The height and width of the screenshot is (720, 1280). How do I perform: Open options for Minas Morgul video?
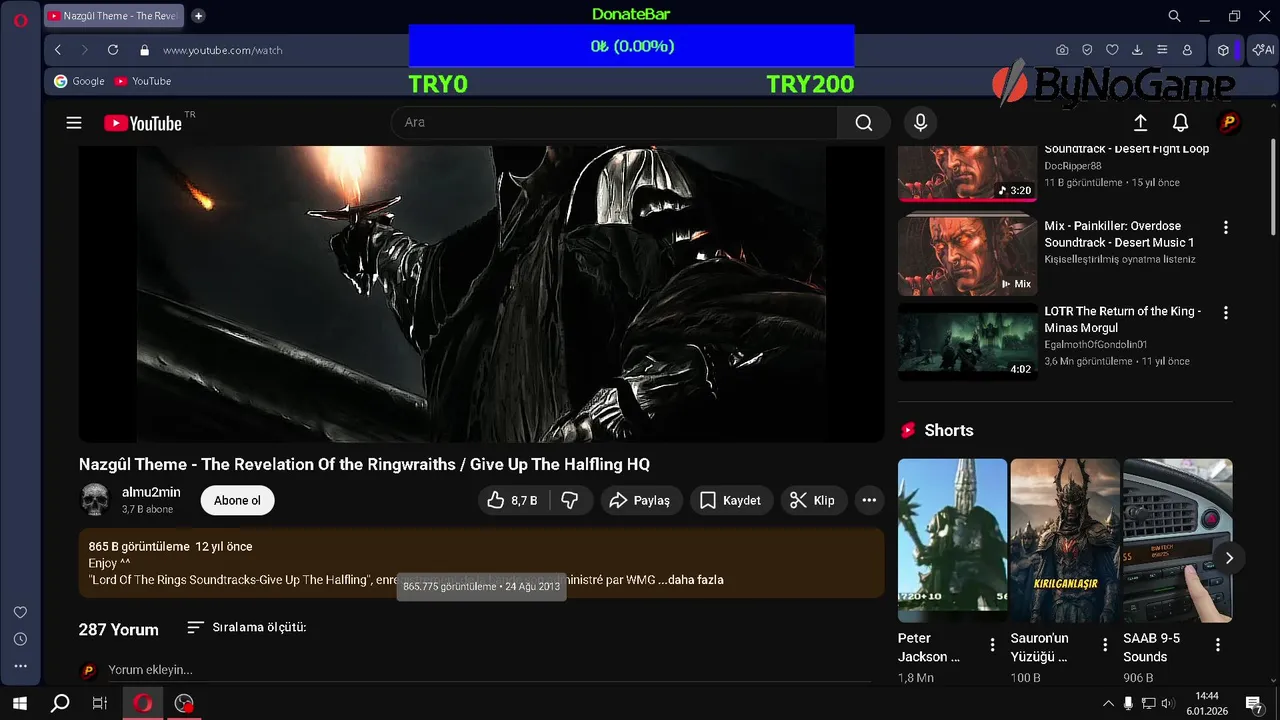[1226, 312]
